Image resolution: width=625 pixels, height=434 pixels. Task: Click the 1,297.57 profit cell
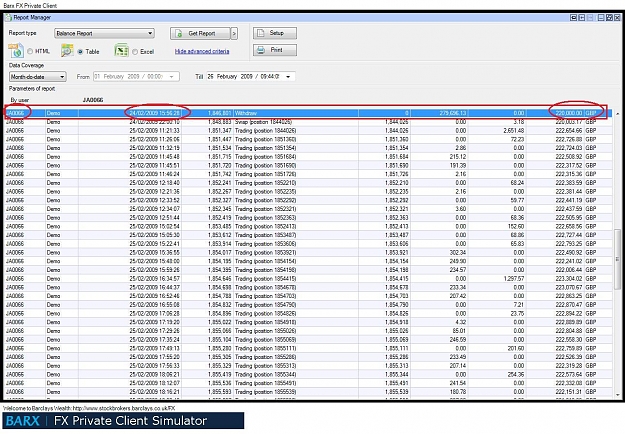tap(514, 279)
